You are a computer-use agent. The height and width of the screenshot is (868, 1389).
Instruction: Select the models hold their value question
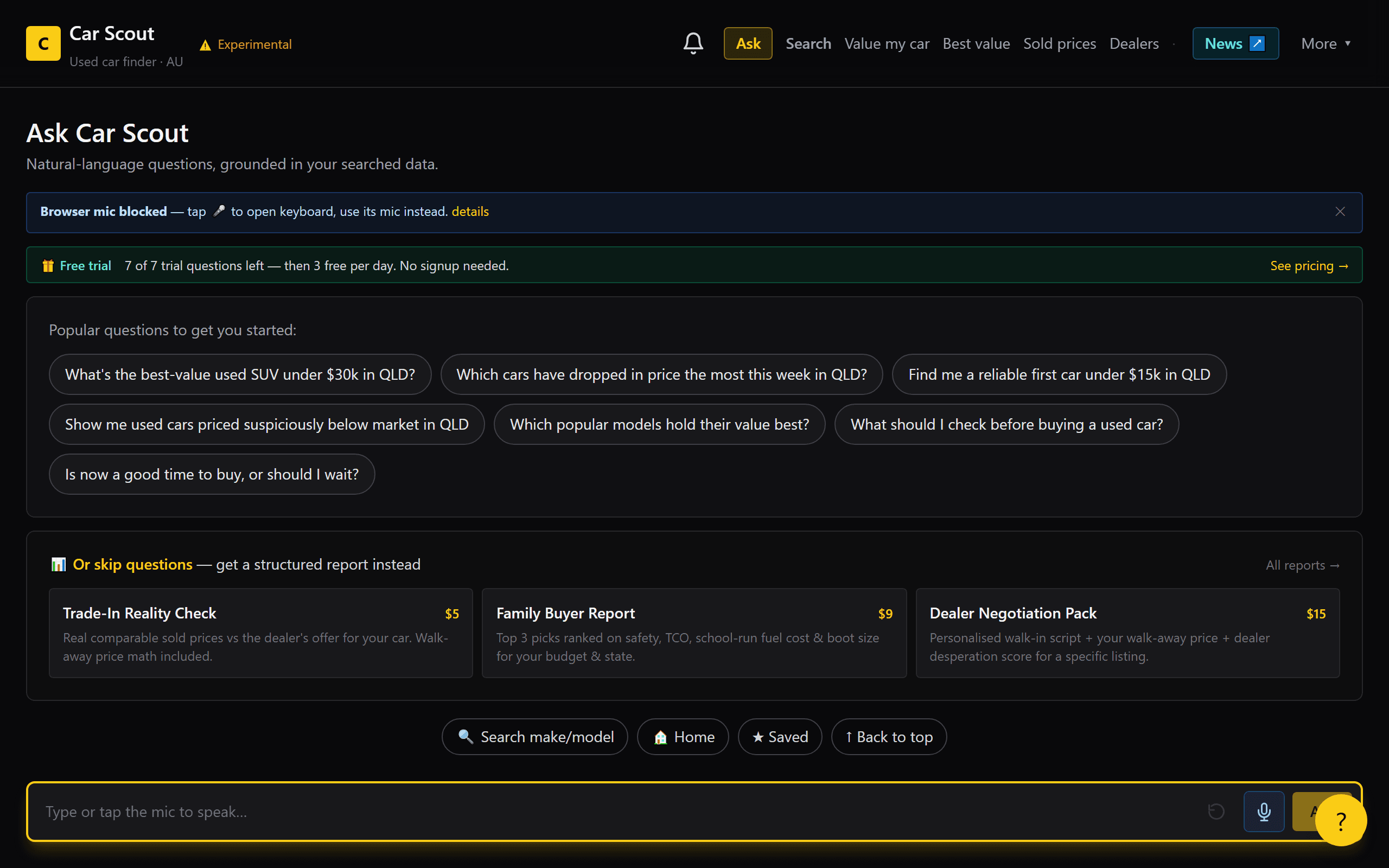point(659,424)
